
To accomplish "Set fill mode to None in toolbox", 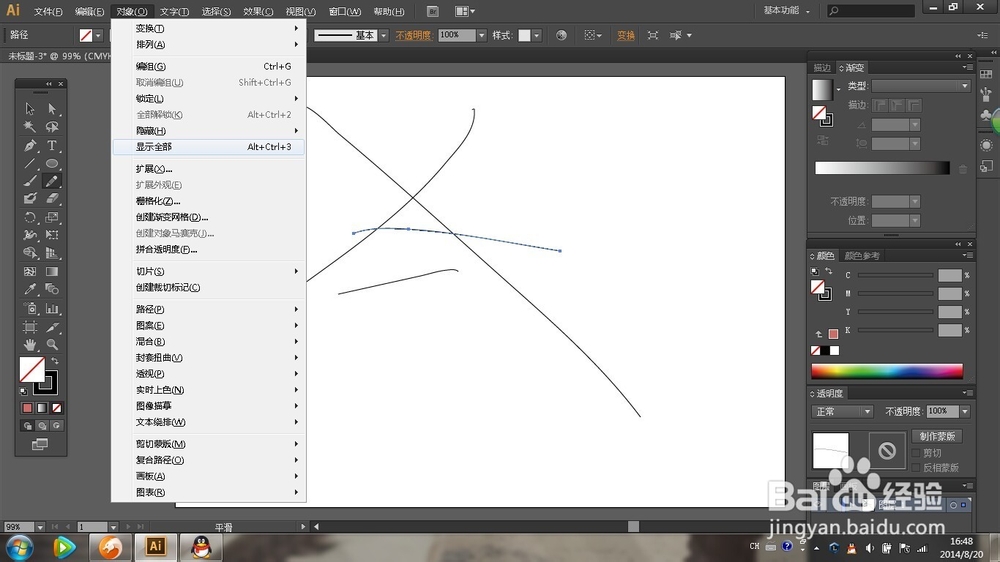I will click(57, 408).
